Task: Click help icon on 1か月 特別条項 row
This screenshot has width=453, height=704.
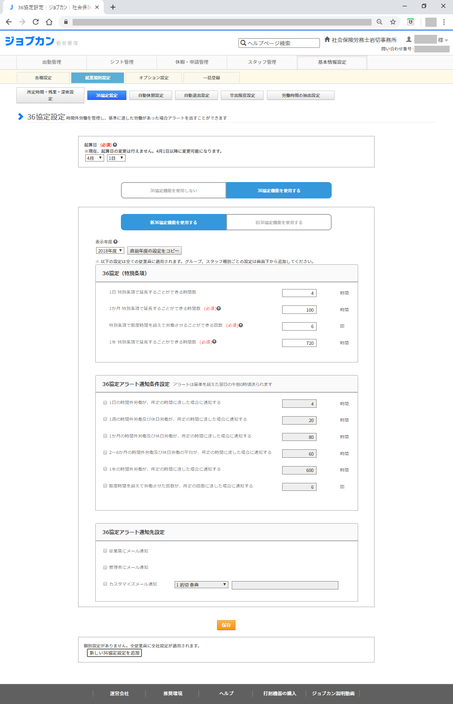Action: pos(219,308)
